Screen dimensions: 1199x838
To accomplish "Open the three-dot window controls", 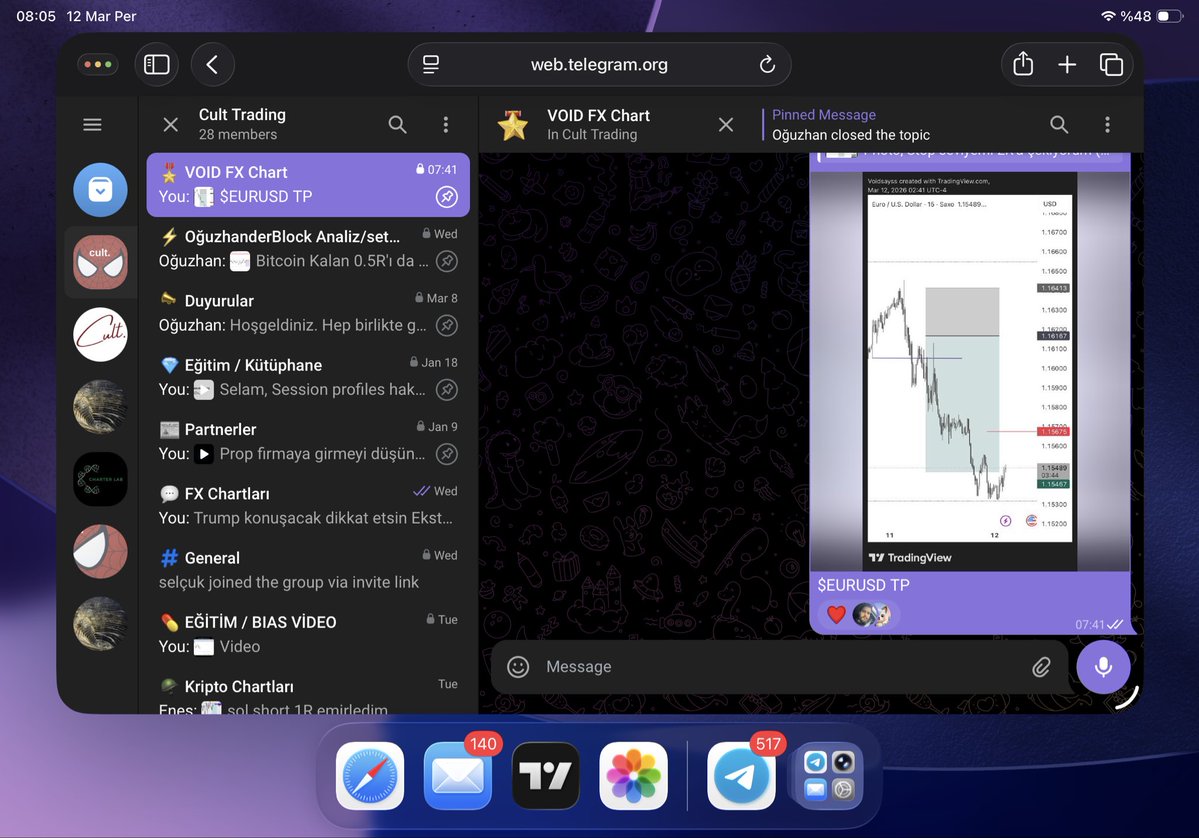I will [x=98, y=65].
